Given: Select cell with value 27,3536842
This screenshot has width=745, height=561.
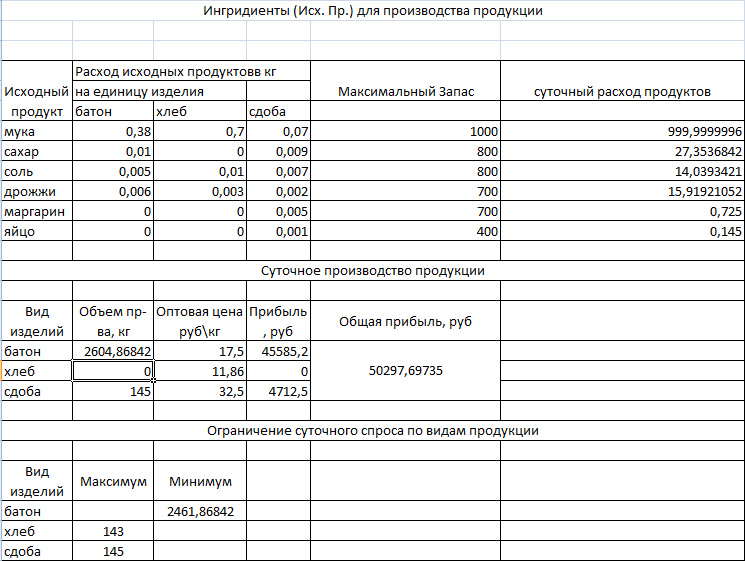Looking at the screenshot, I should [622, 151].
